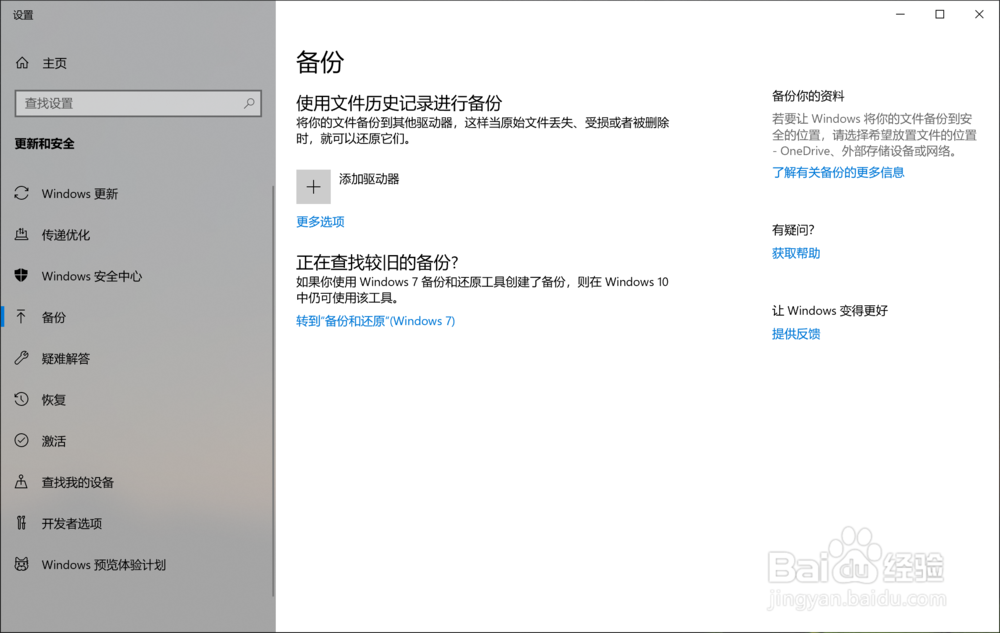
Task: Click the 更多选项 link
Action: pyautogui.click(x=320, y=221)
